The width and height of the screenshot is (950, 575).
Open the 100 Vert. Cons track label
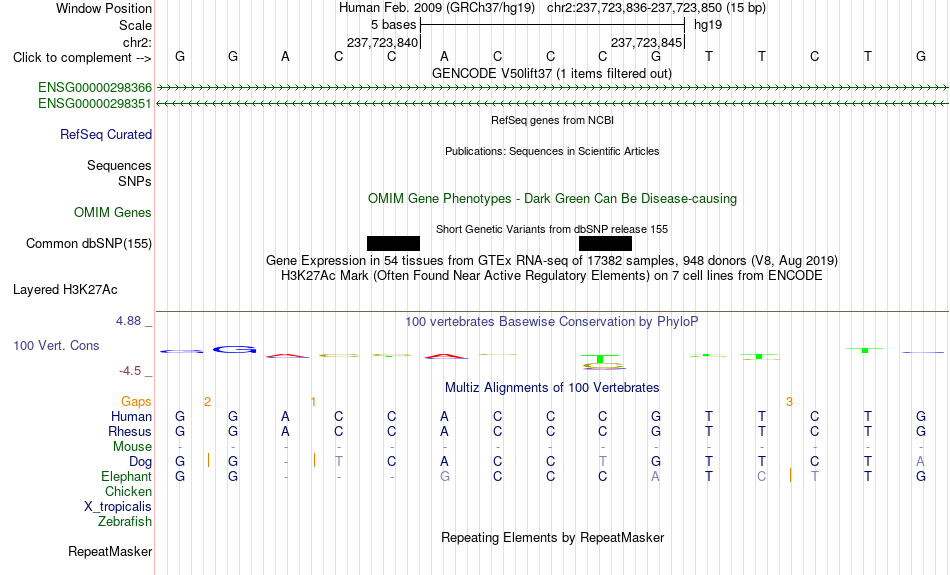(x=56, y=345)
